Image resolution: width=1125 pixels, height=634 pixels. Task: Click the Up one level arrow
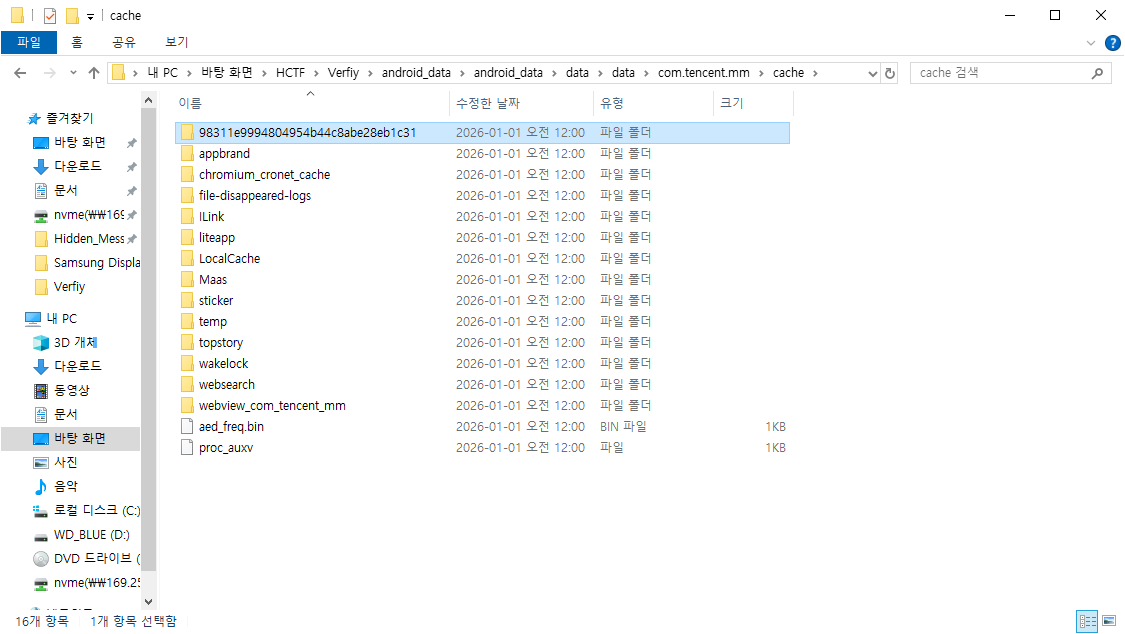coord(94,73)
